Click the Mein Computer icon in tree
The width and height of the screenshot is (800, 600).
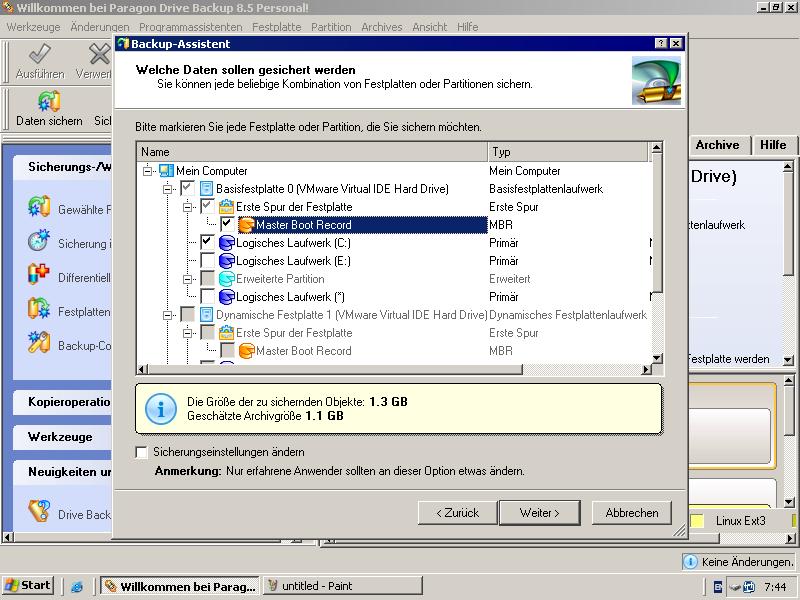166,171
